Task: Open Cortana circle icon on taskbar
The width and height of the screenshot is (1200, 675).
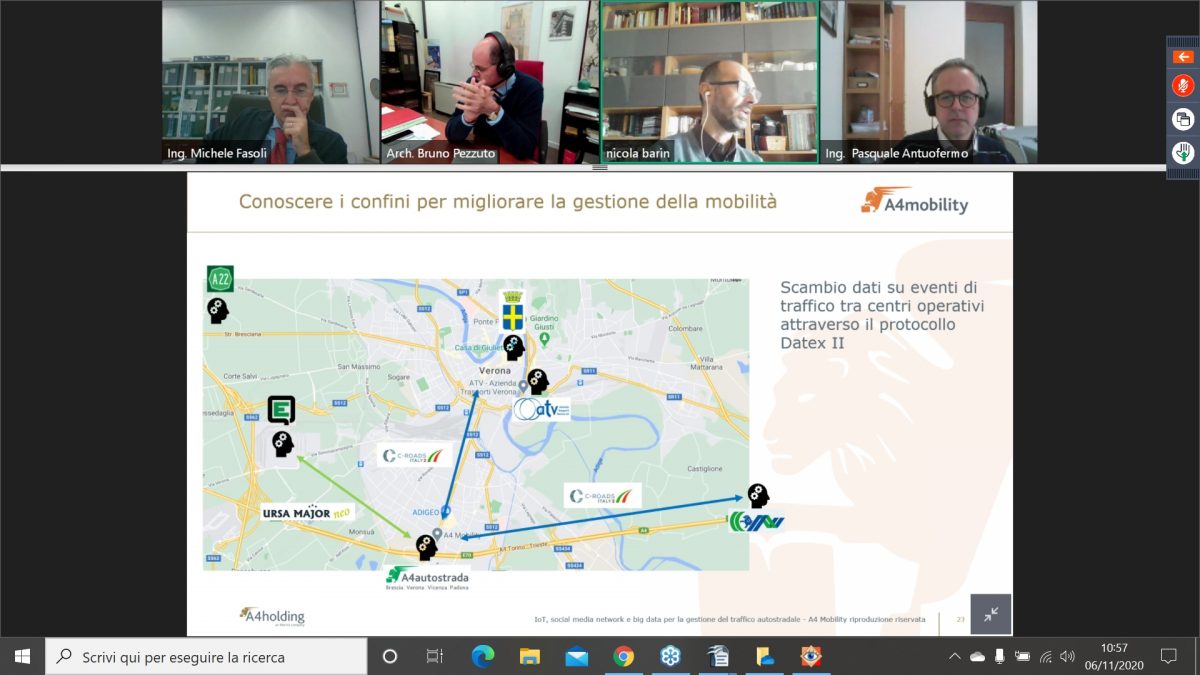Action: [x=390, y=657]
